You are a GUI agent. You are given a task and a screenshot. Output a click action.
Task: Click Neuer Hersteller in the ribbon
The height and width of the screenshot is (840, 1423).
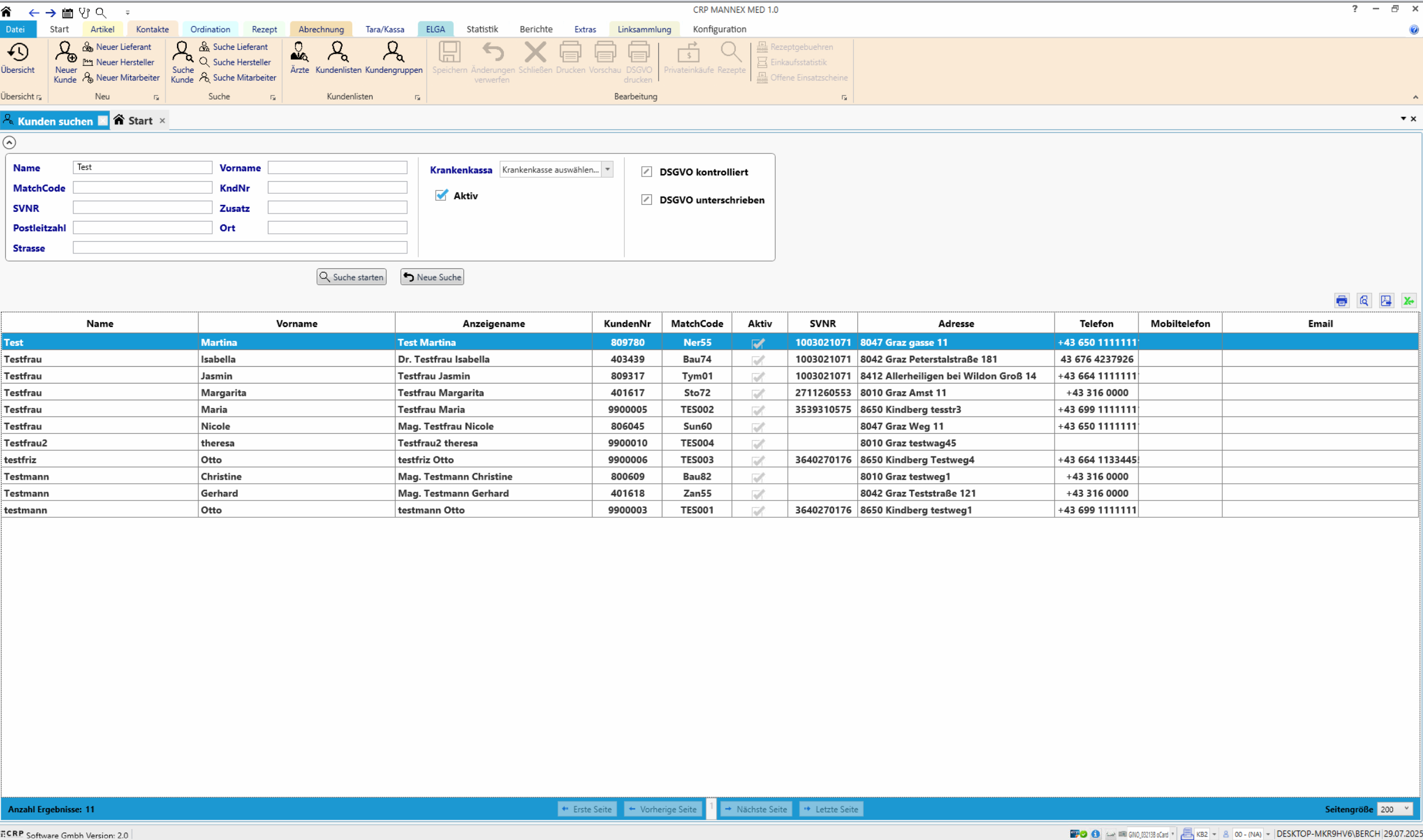(119, 62)
